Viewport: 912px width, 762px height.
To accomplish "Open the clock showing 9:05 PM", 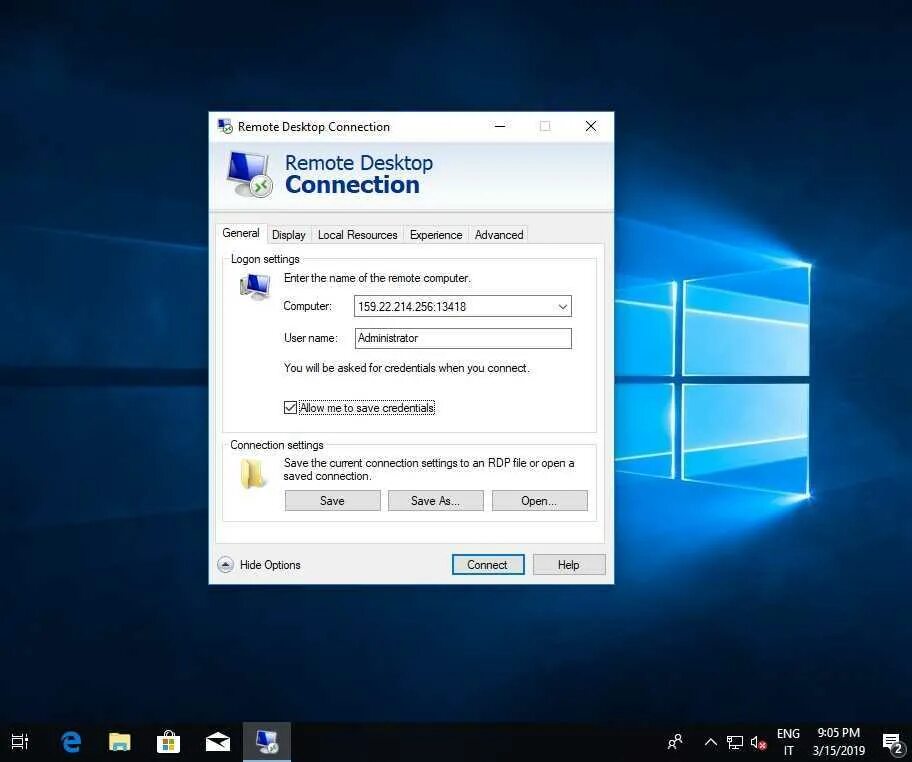I will [839, 742].
